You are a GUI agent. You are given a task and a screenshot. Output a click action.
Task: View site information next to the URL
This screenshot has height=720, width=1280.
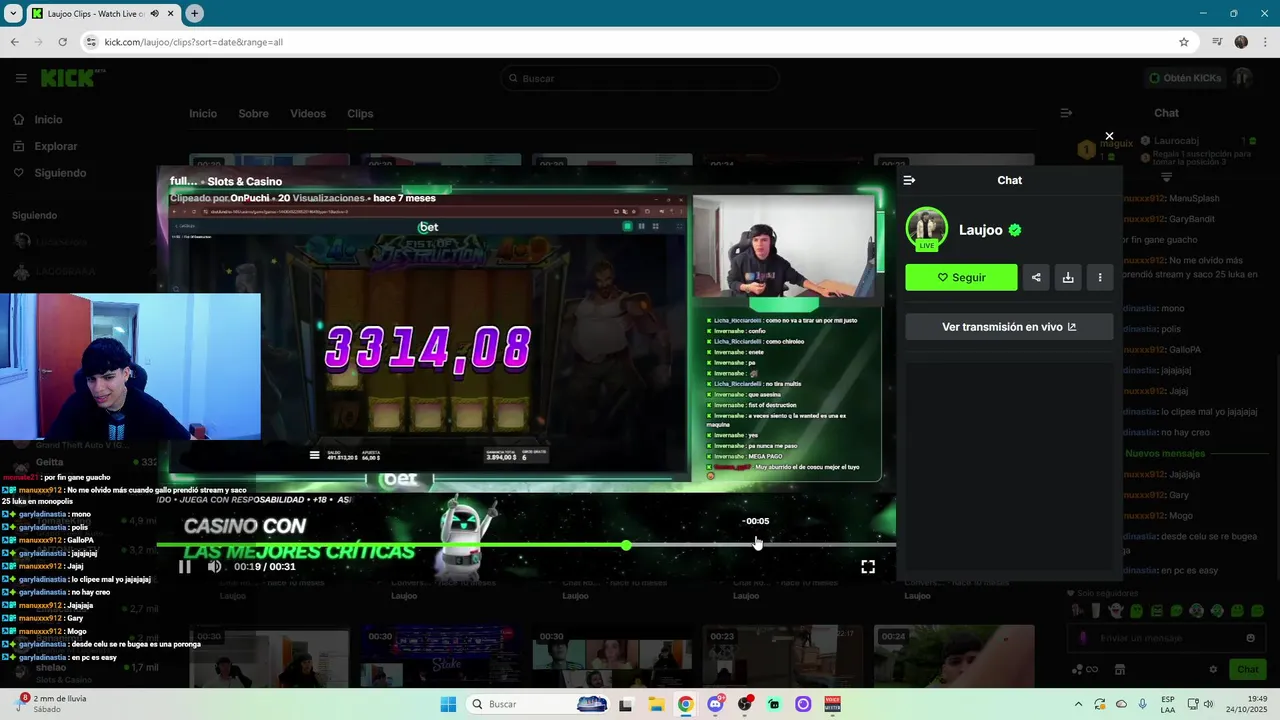tap(91, 42)
